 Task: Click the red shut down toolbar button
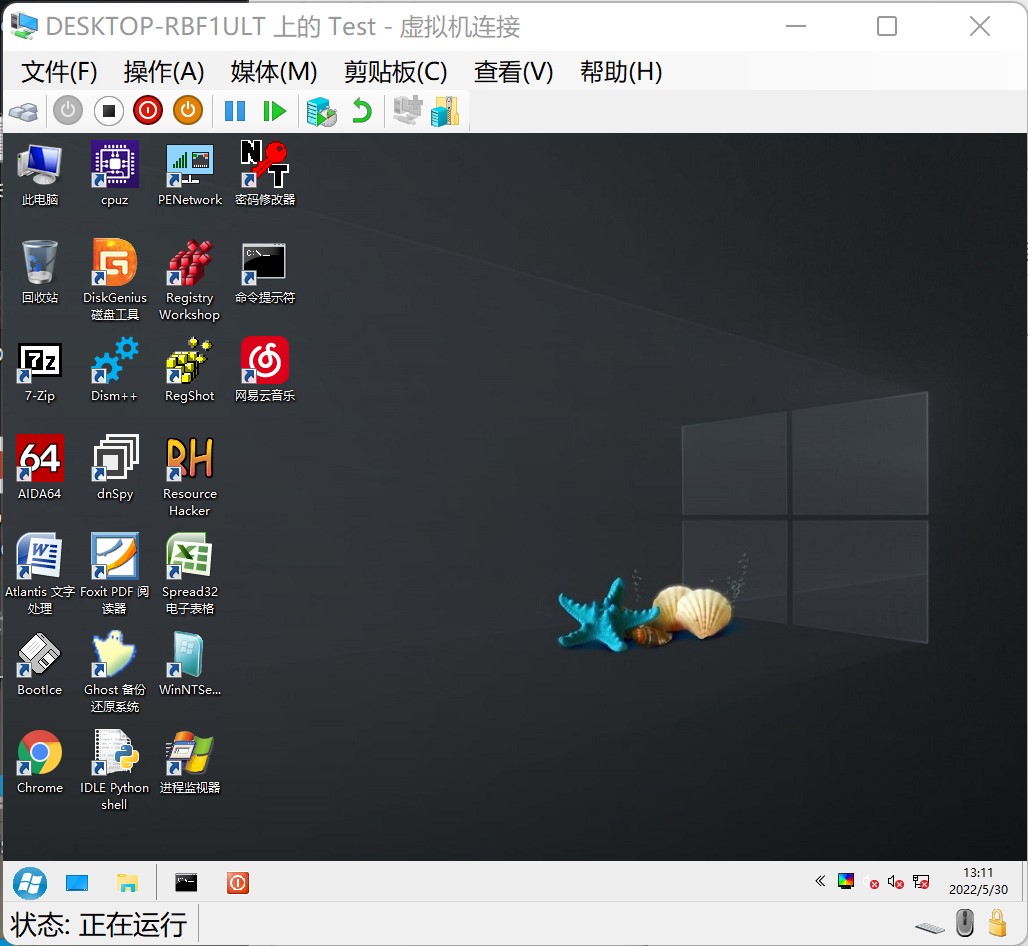(x=148, y=111)
